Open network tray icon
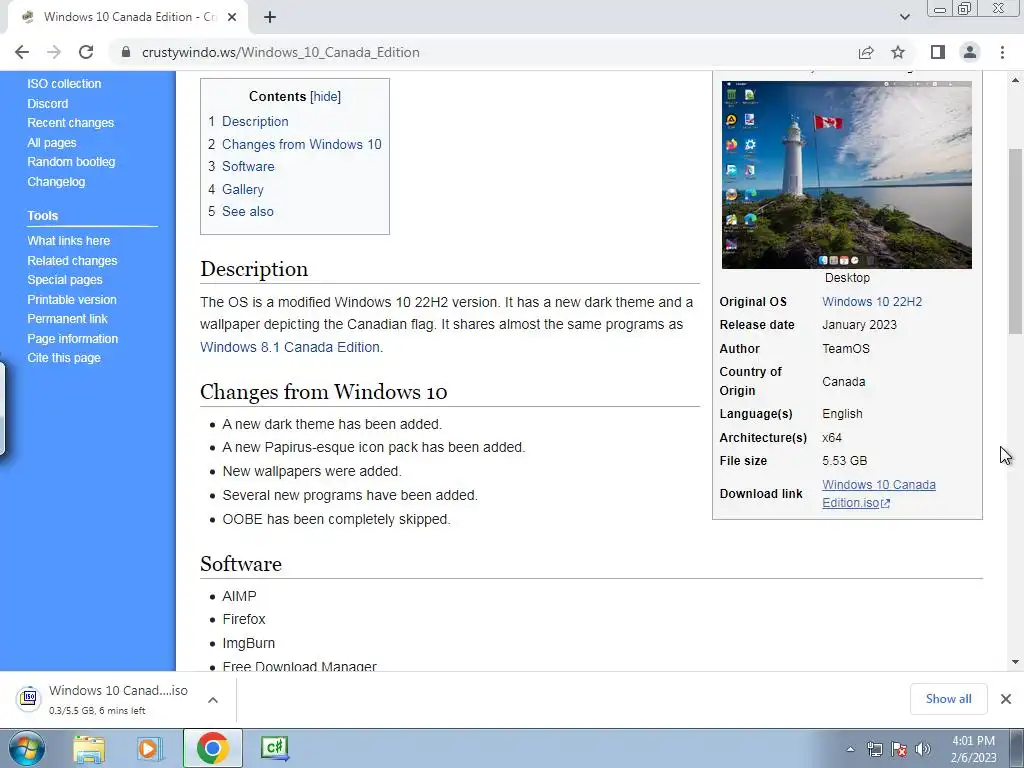 874,749
